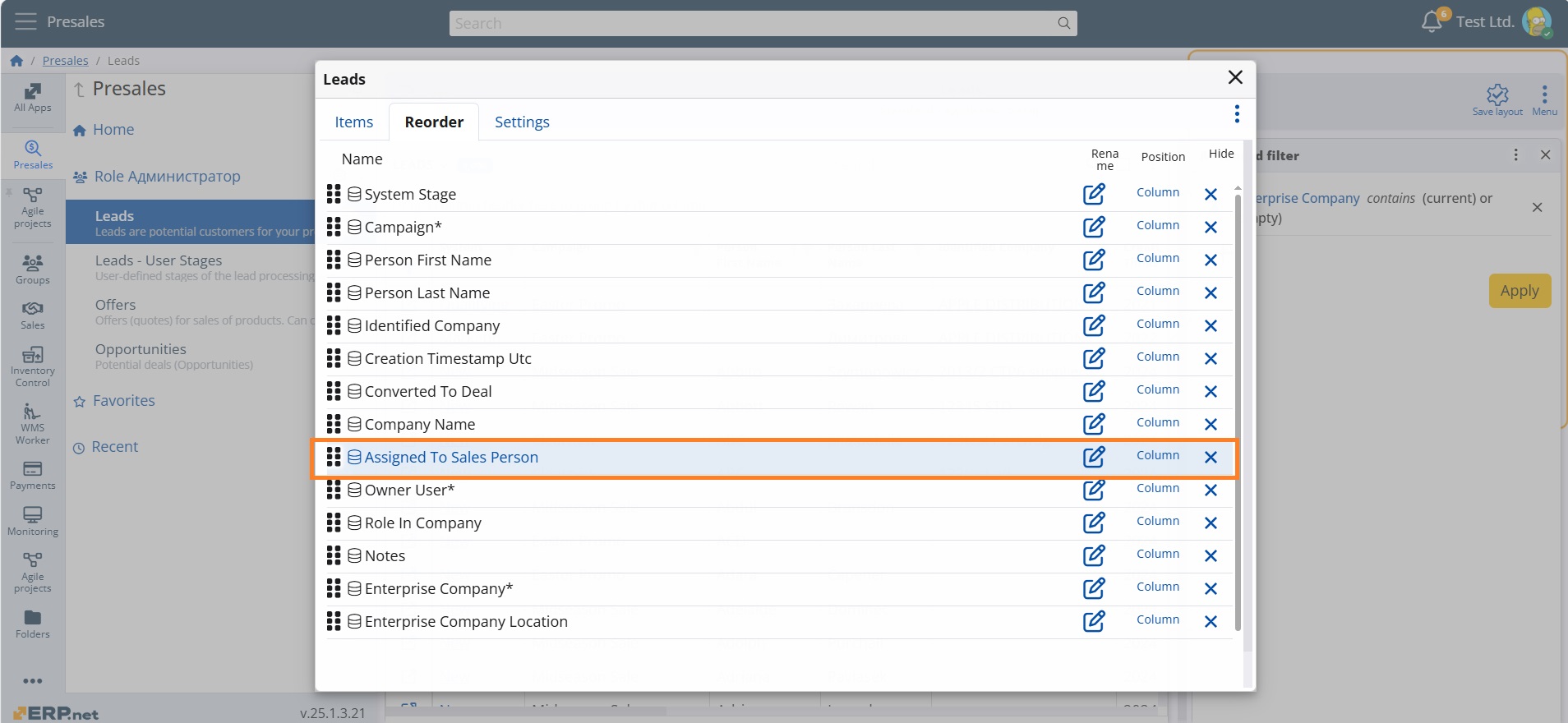Focus the top Search field
Screen dimensions: 1568x723
pyautogui.click(x=763, y=23)
